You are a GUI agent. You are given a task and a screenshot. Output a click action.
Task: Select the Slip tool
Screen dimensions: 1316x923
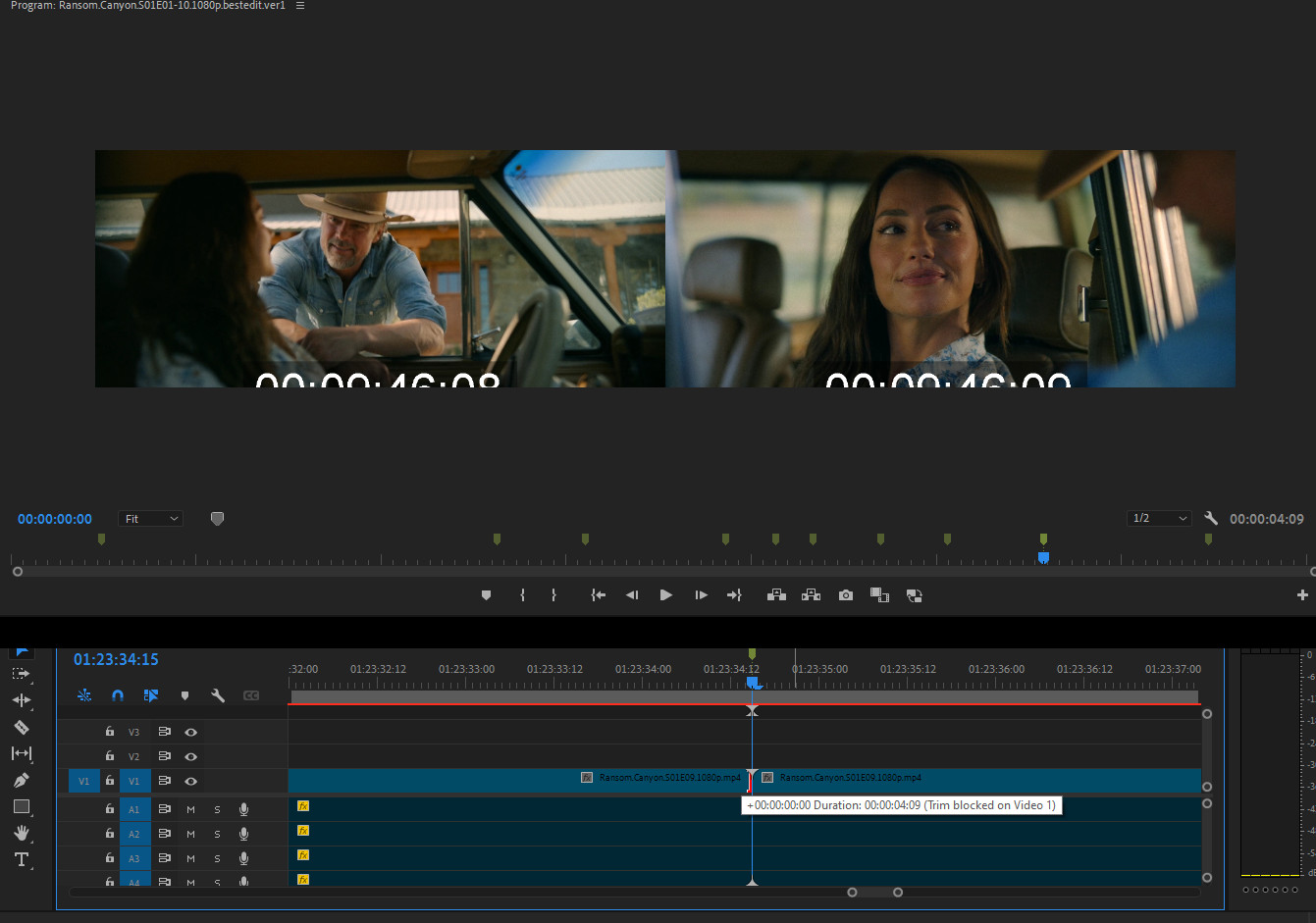[21, 753]
